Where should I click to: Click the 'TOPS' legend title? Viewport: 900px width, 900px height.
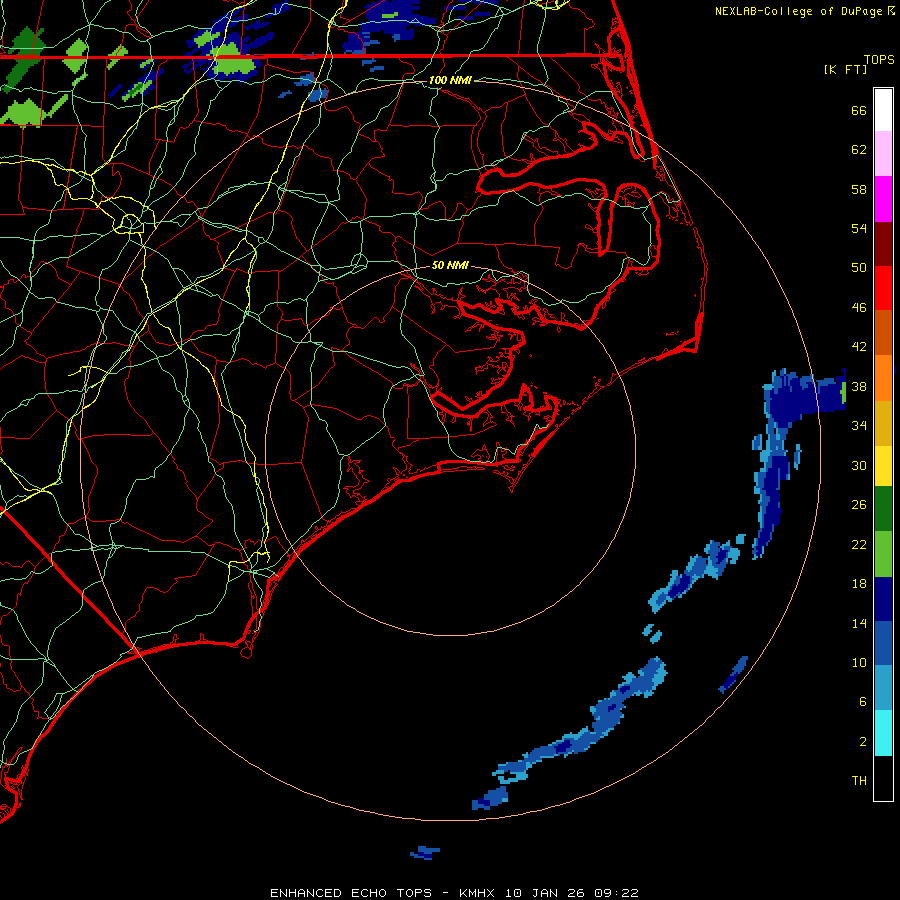point(879,60)
